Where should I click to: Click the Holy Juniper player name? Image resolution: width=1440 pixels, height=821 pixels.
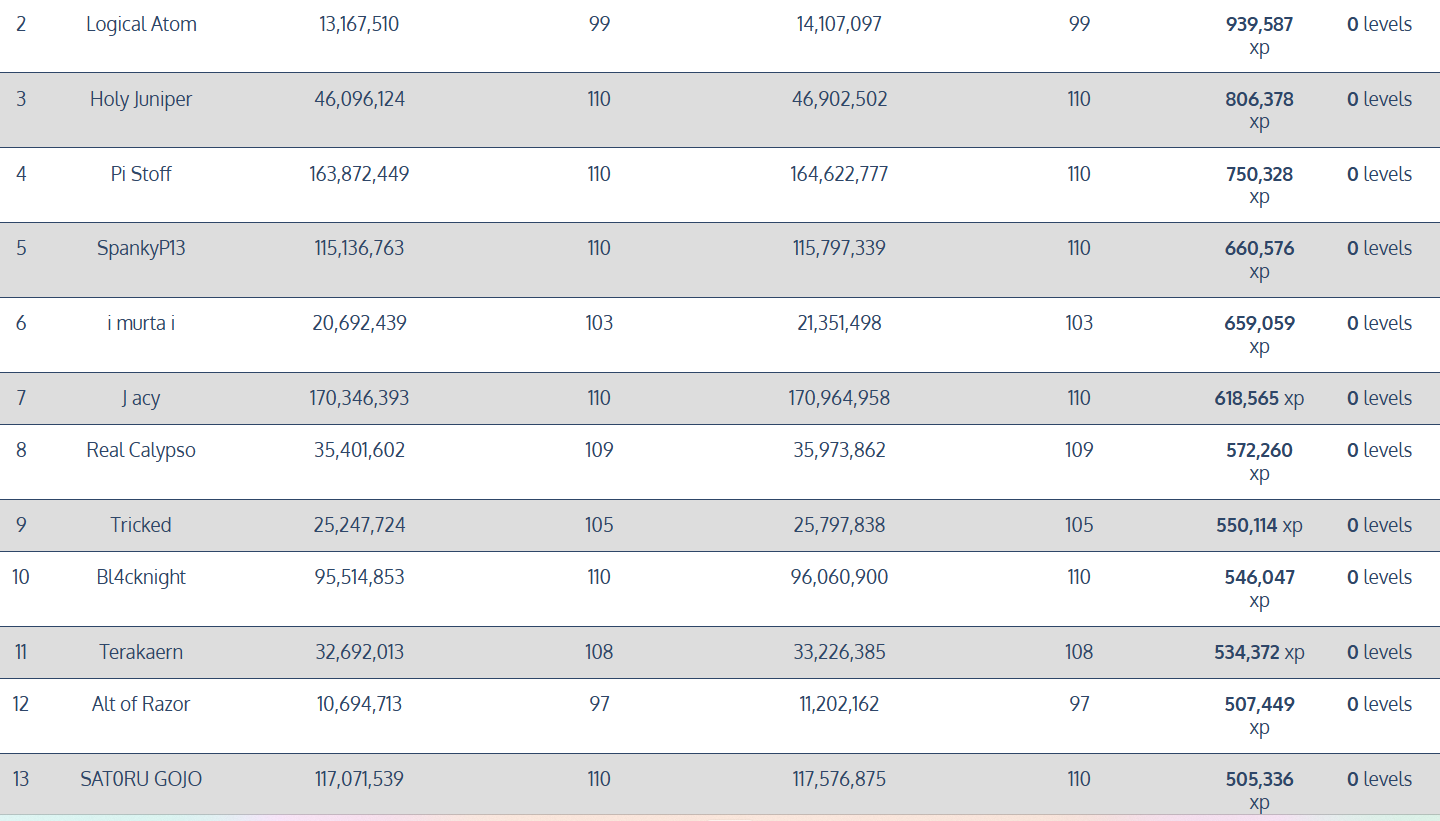click(141, 99)
